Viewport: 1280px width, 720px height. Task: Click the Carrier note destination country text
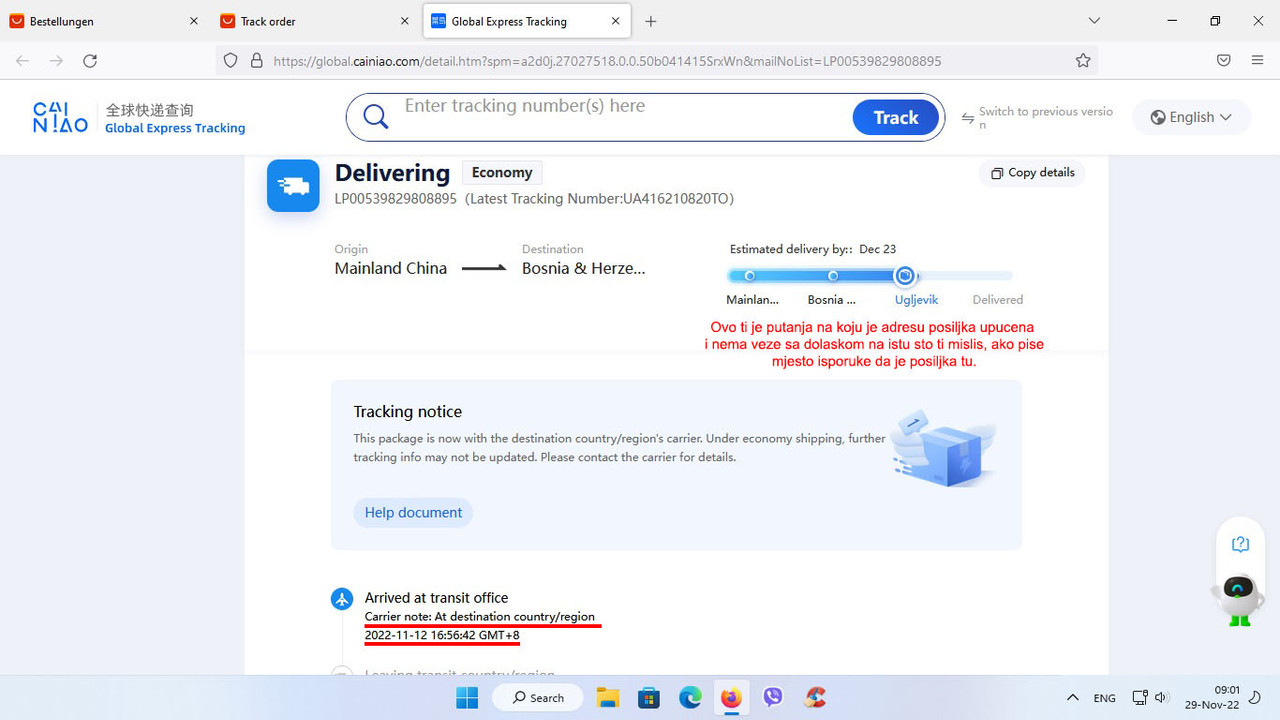coord(480,616)
